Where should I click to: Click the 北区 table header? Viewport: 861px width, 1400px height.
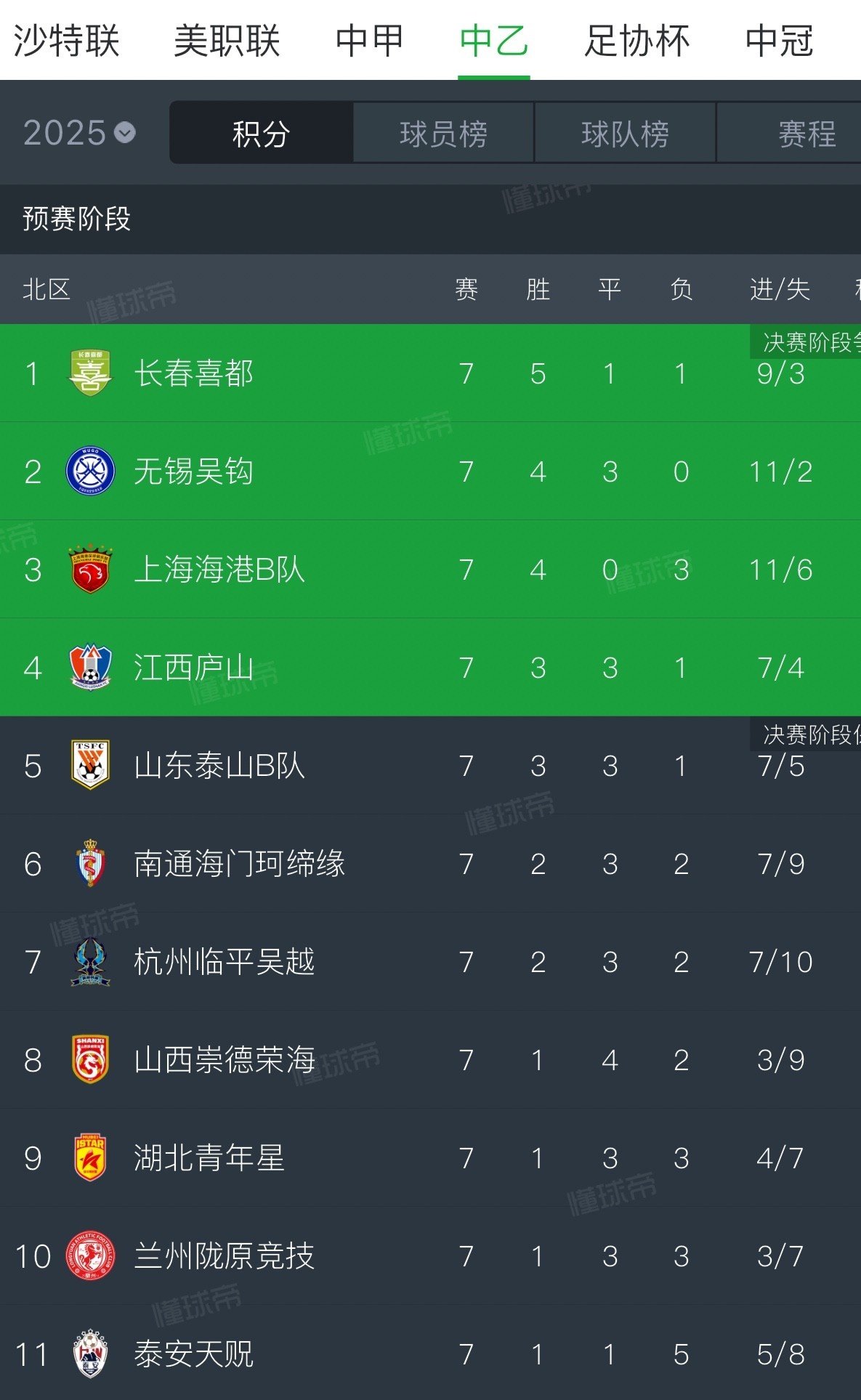46,289
